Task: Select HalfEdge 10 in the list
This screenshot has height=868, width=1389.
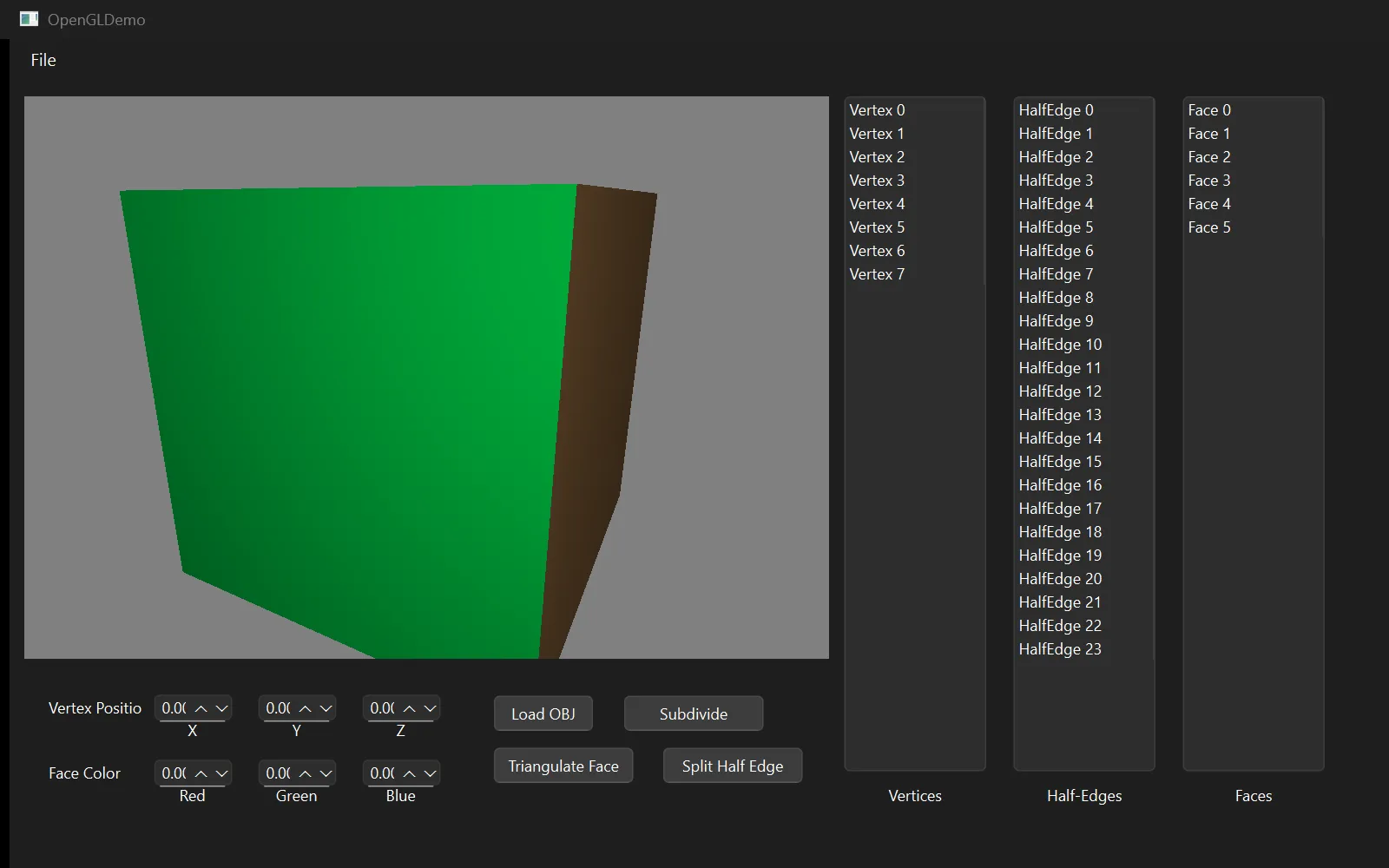Action: (x=1083, y=345)
